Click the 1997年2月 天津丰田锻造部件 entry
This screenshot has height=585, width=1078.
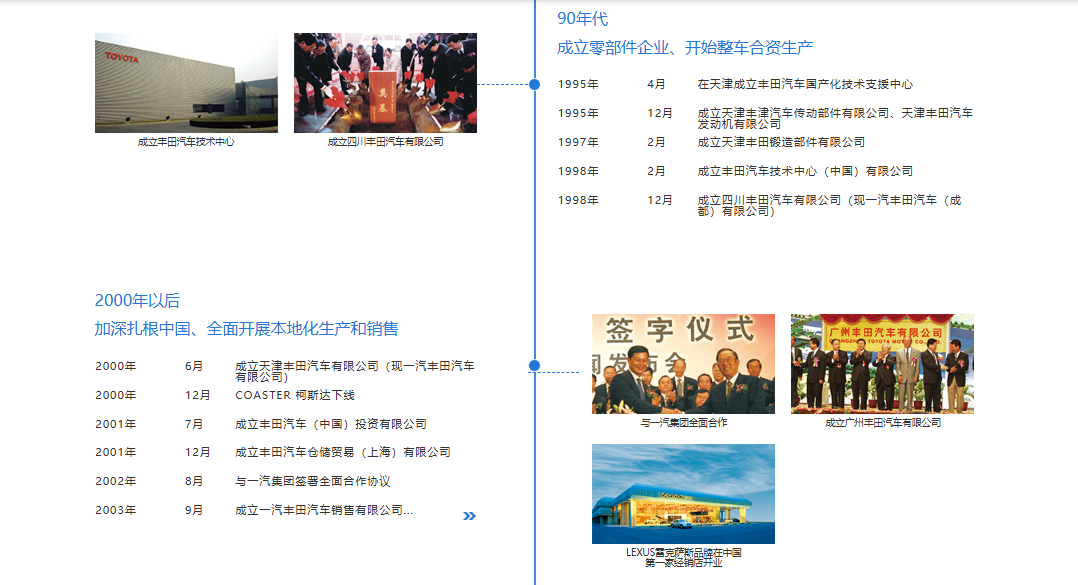coord(780,142)
